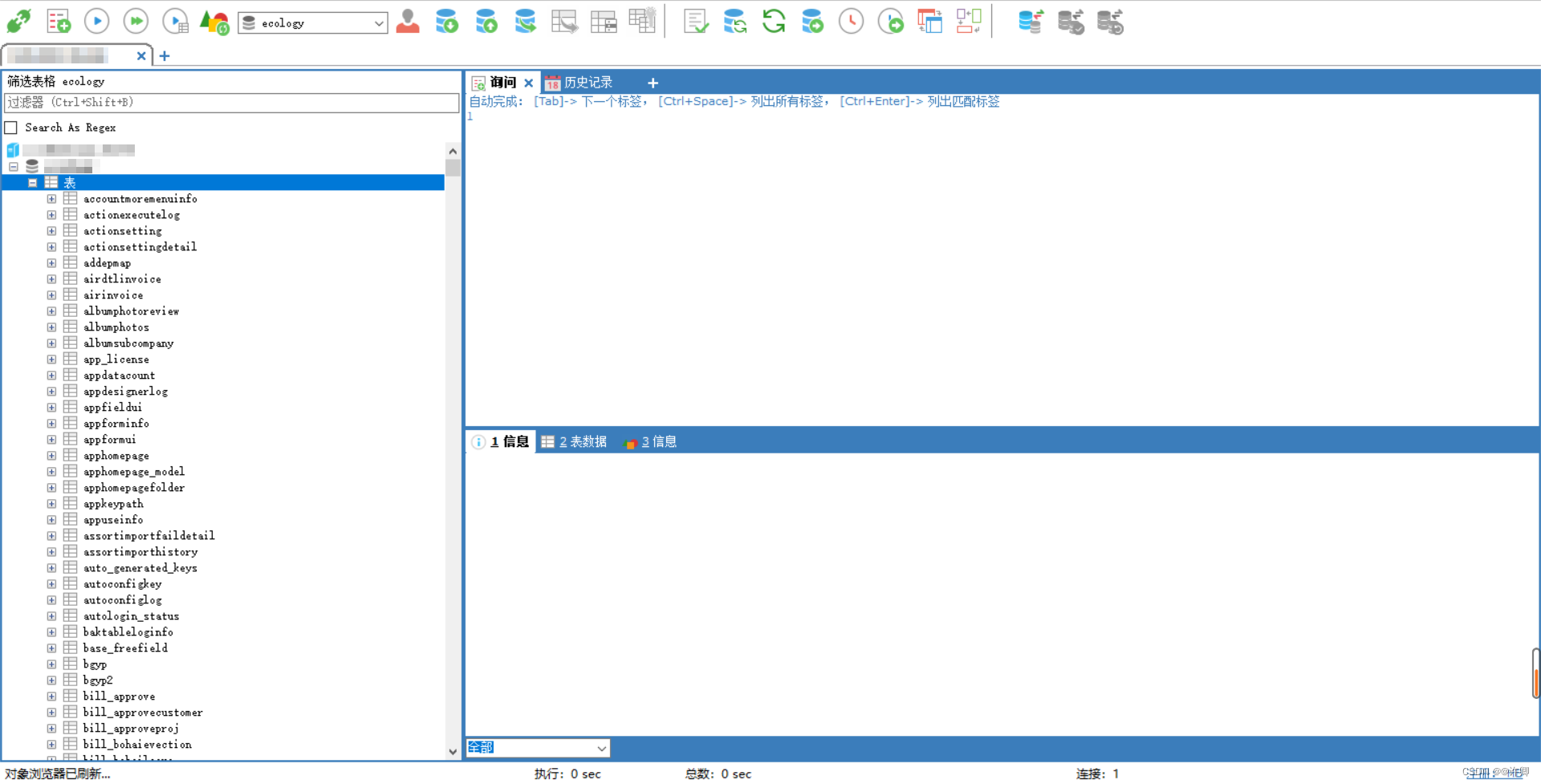Close the 询问 query tab

pos(529,83)
